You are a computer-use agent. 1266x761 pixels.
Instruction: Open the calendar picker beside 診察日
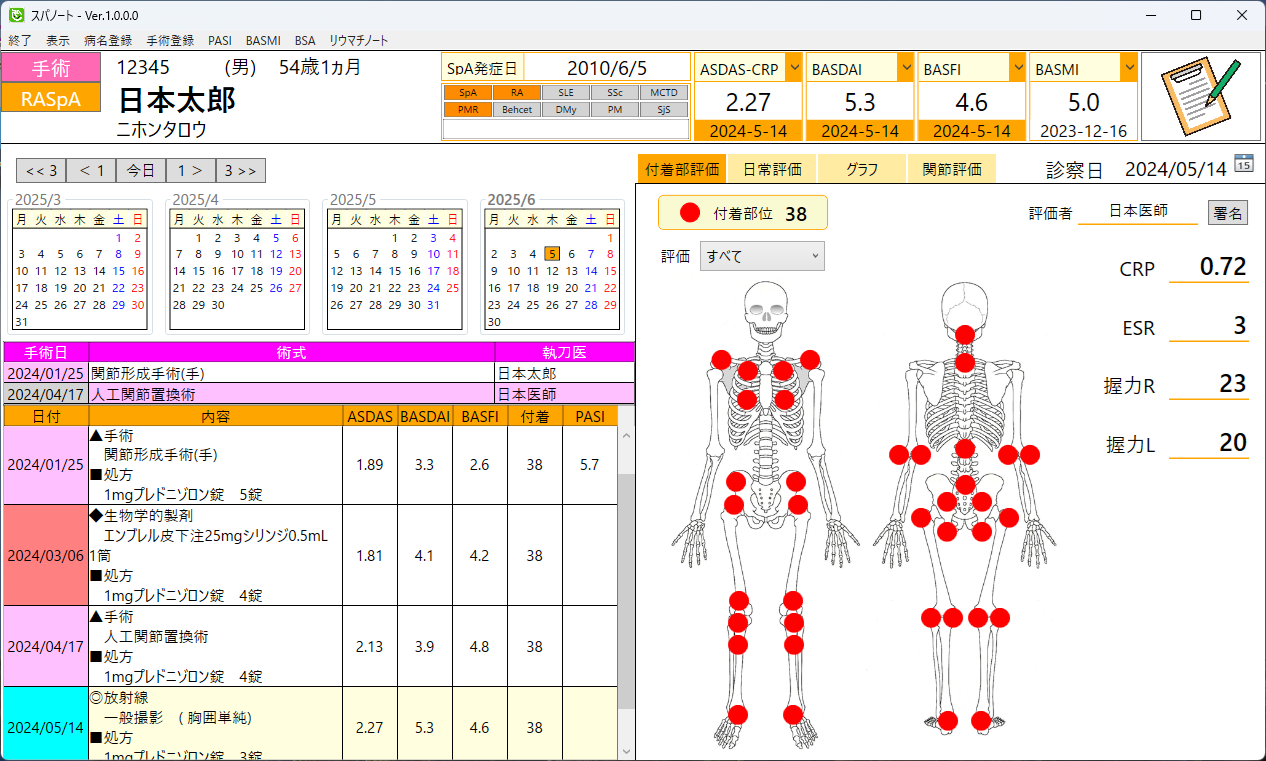click(x=1243, y=164)
